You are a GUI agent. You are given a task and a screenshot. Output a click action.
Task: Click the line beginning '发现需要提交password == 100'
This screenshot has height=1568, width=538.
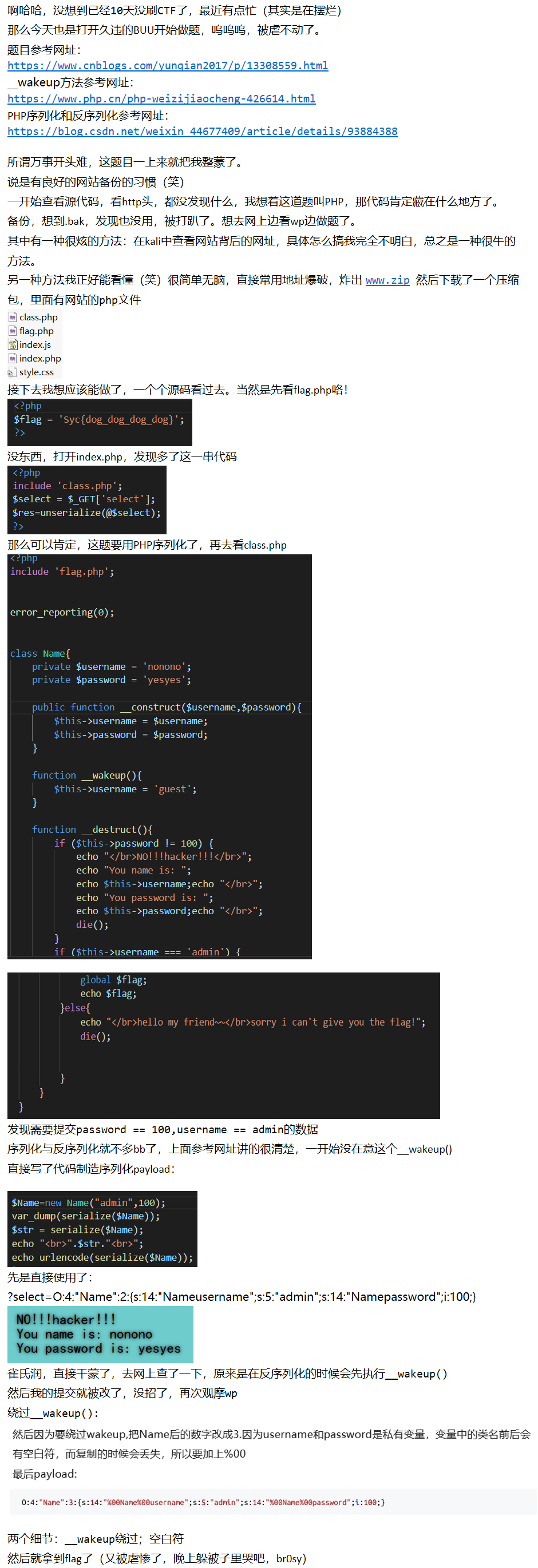[163, 1130]
